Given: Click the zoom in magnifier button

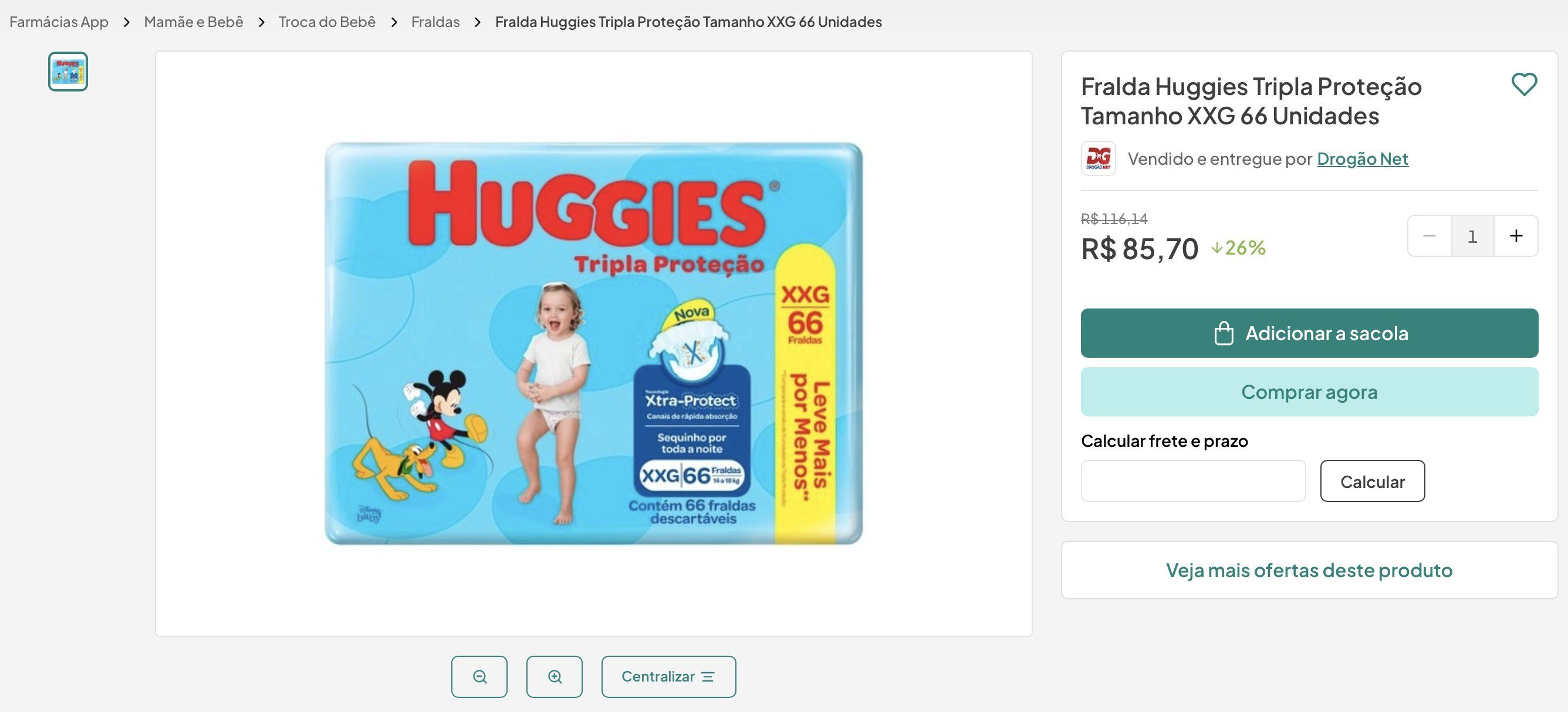Looking at the screenshot, I should pos(555,677).
